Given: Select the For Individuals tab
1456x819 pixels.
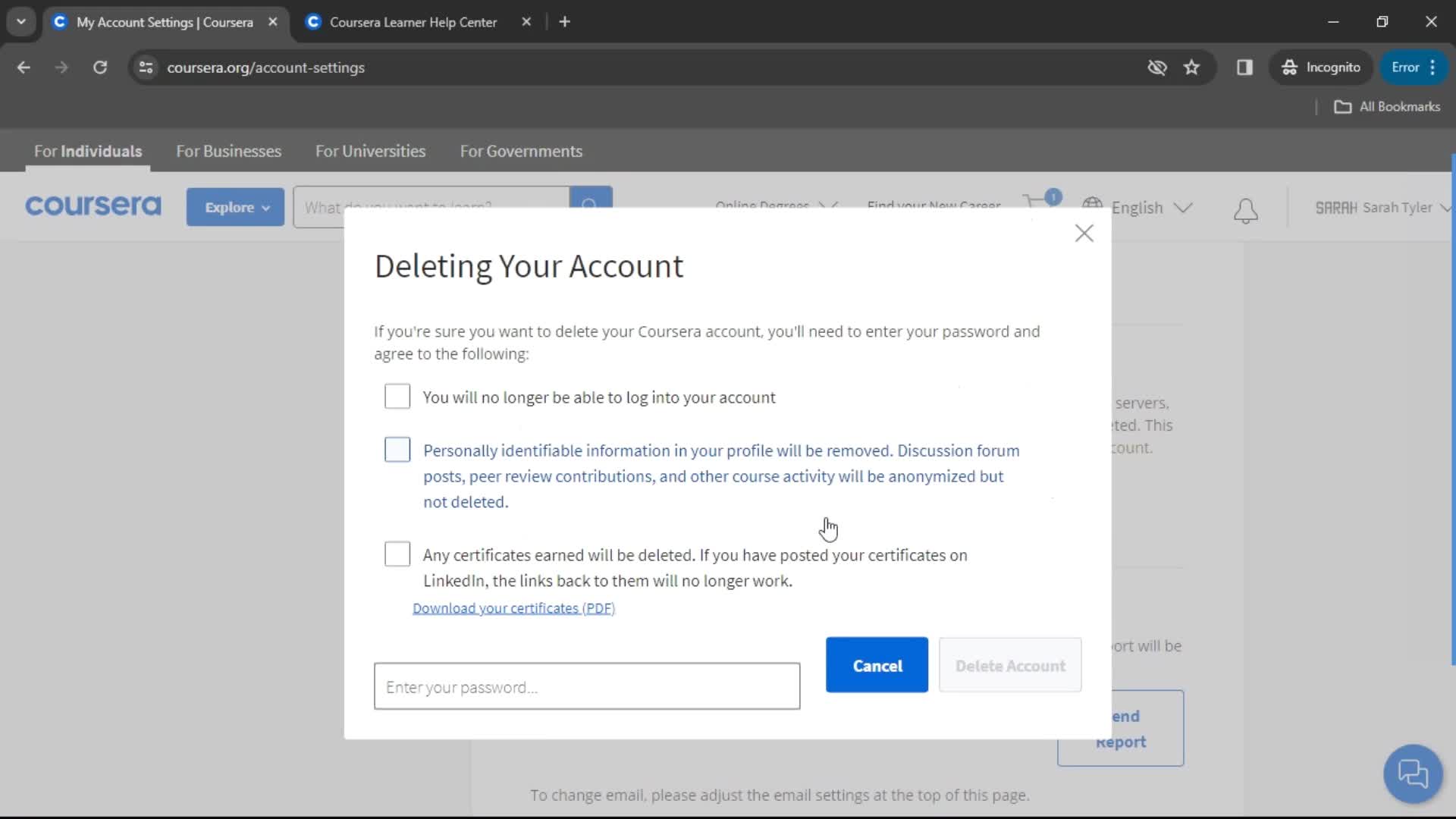Looking at the screenshot, I should coord(87,150).
